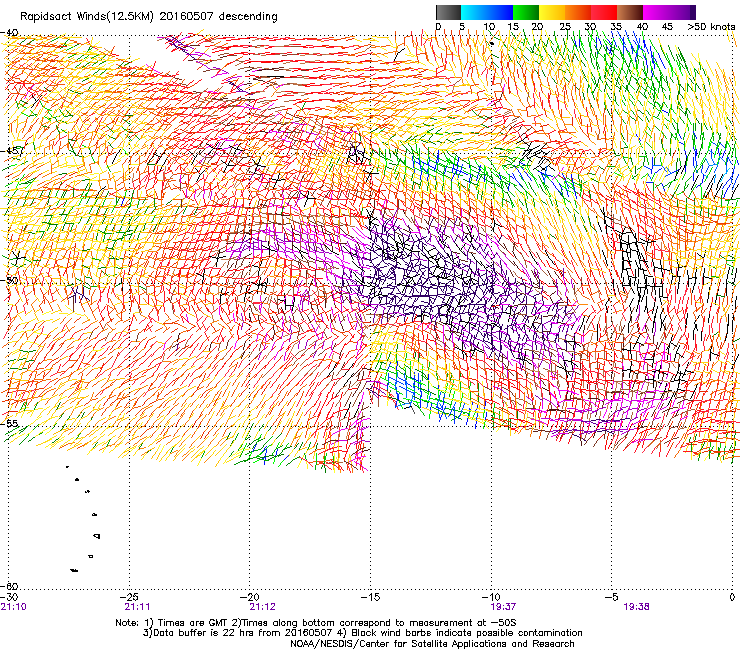
Task: Click the '21:12' pass time label
Action: click(x=262, y=607)
